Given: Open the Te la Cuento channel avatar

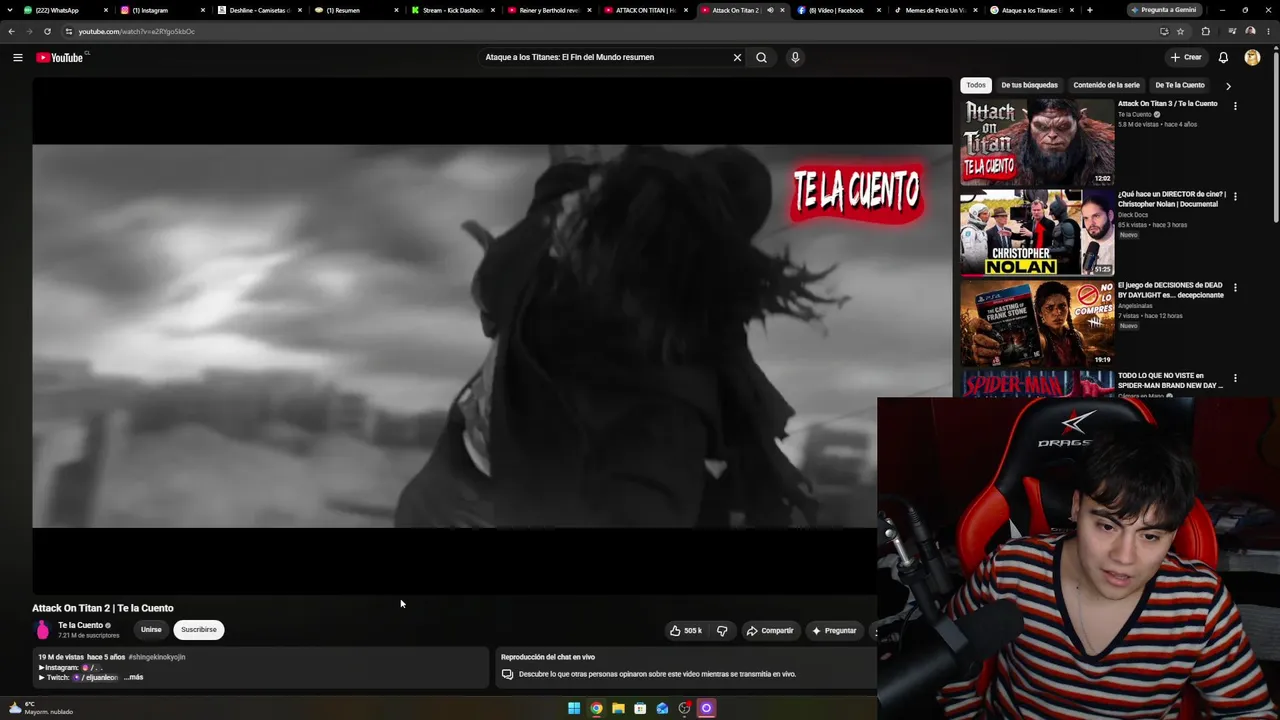Looking at the screenshot, I should coord(42,630).
